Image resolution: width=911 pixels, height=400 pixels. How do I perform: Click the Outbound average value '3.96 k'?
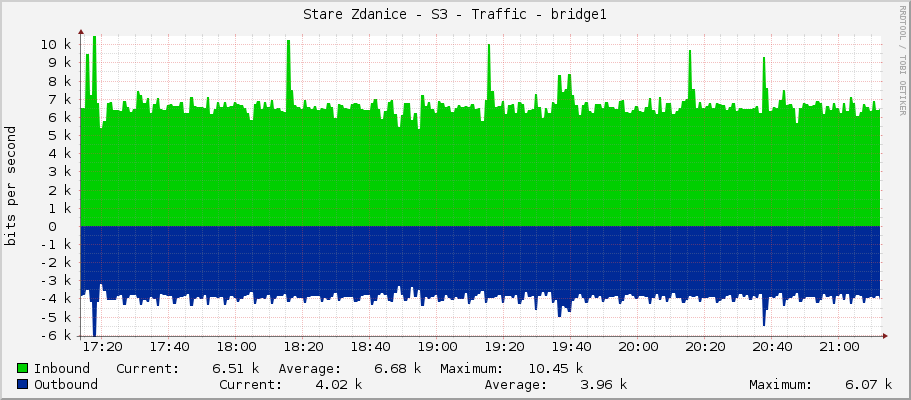pyautogui.click(x=604, y=384)
